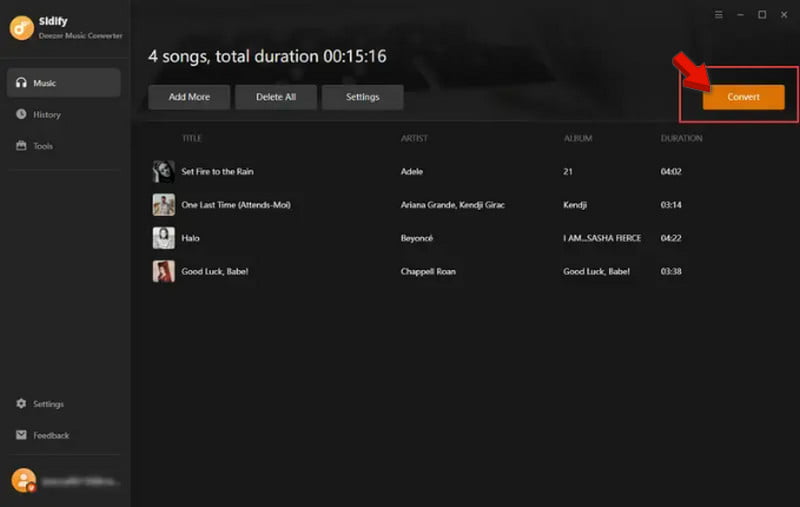
Task: Click the artist name Chappell Roan
Action: click(428, 271)
